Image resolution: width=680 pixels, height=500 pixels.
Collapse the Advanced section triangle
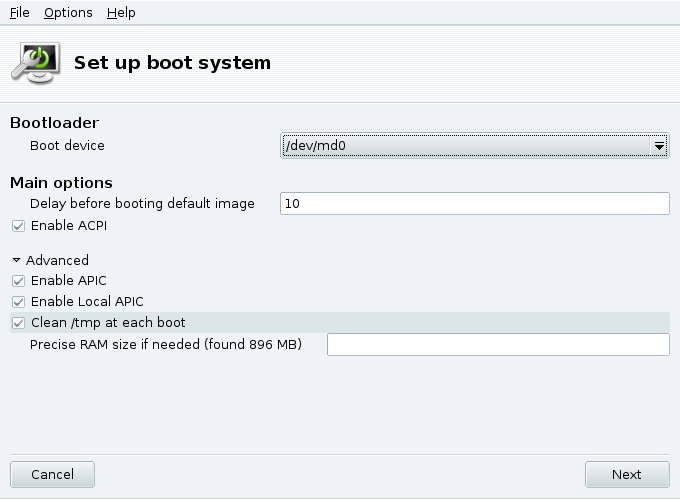(x=16, y=260)
